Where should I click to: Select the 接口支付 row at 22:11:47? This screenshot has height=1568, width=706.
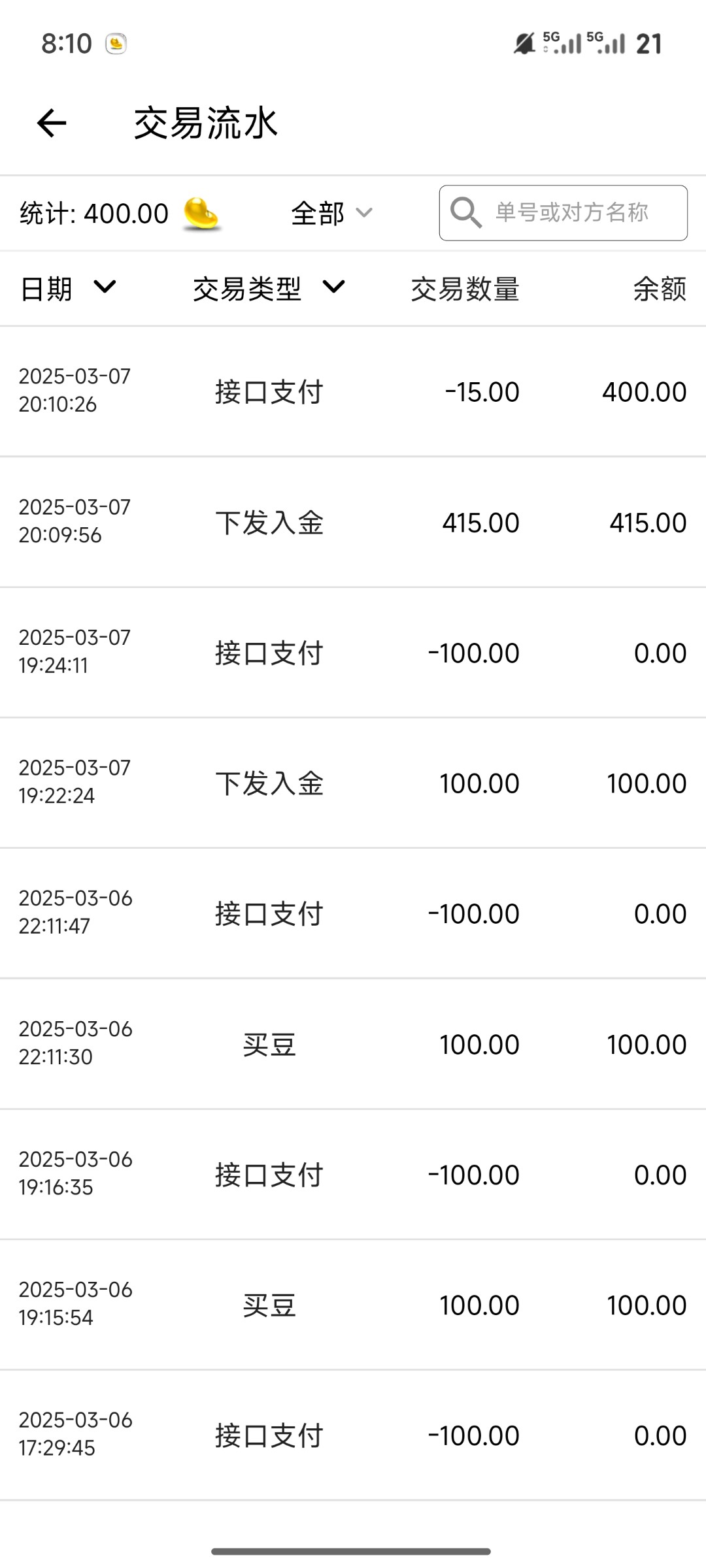pyautogui.click(x=353, y=913)
